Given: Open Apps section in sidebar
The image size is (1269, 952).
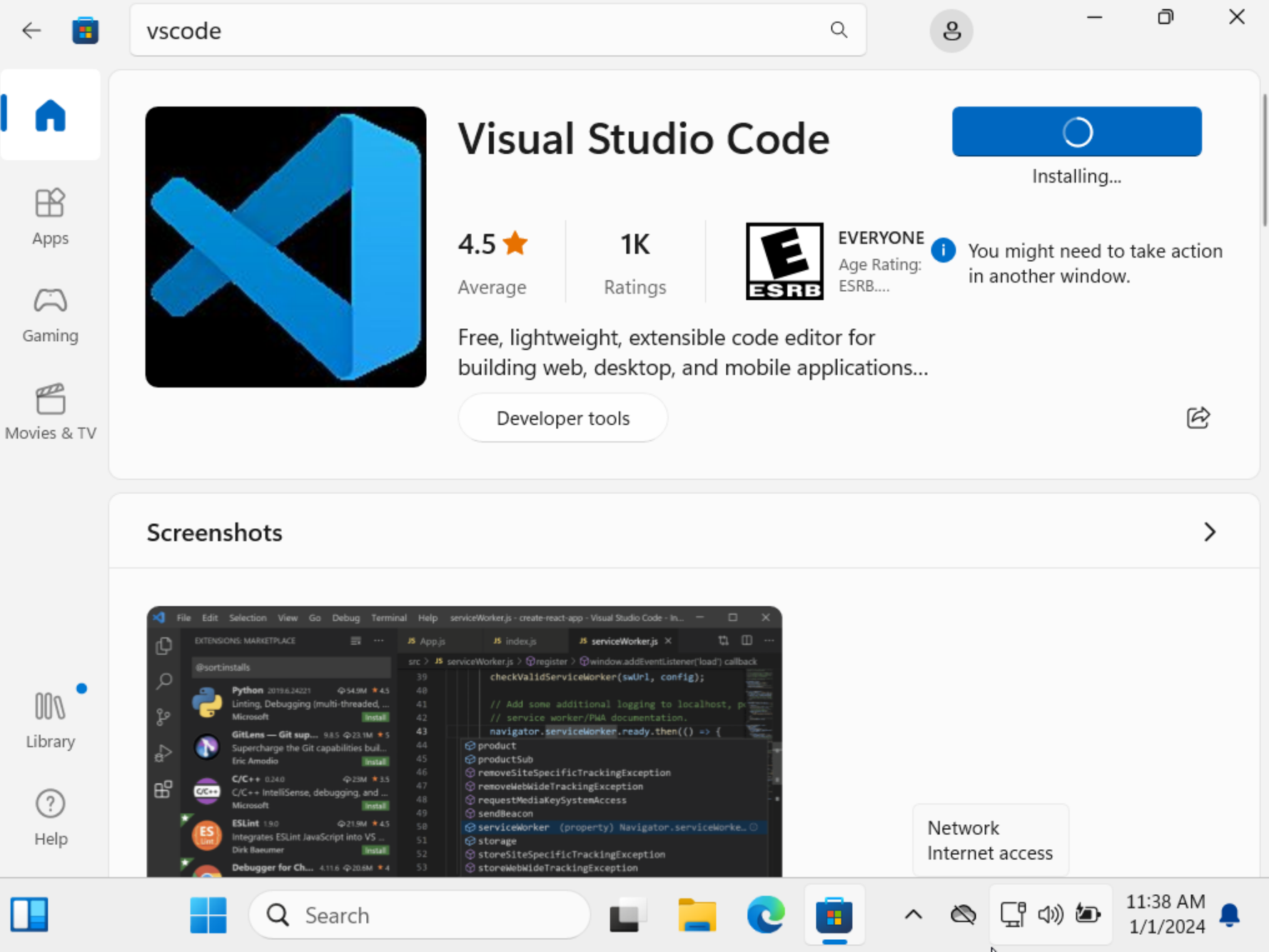Looking at the screenshot, I should click(51, 218).
